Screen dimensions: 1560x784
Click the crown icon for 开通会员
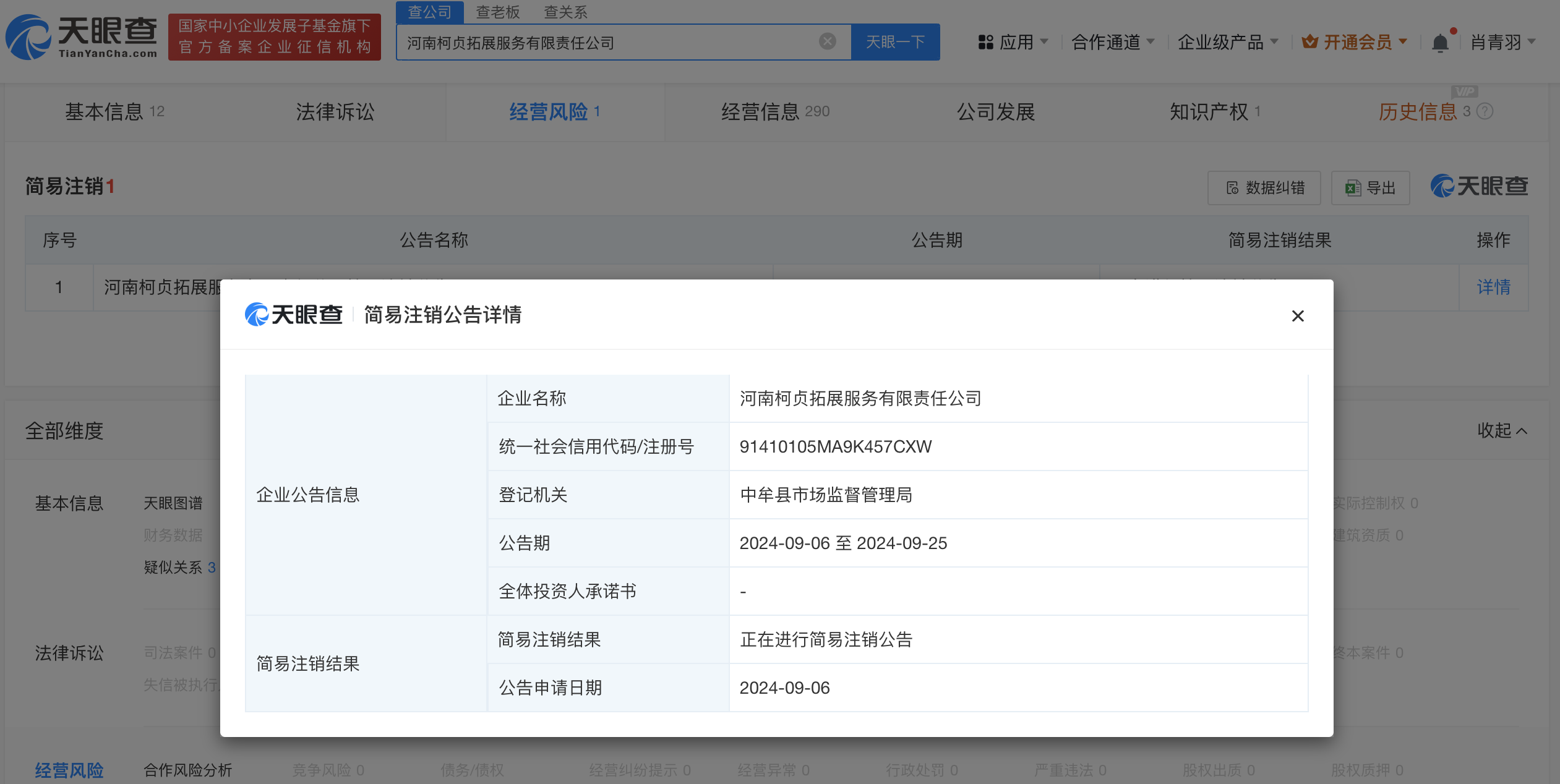coord(1309,42)
